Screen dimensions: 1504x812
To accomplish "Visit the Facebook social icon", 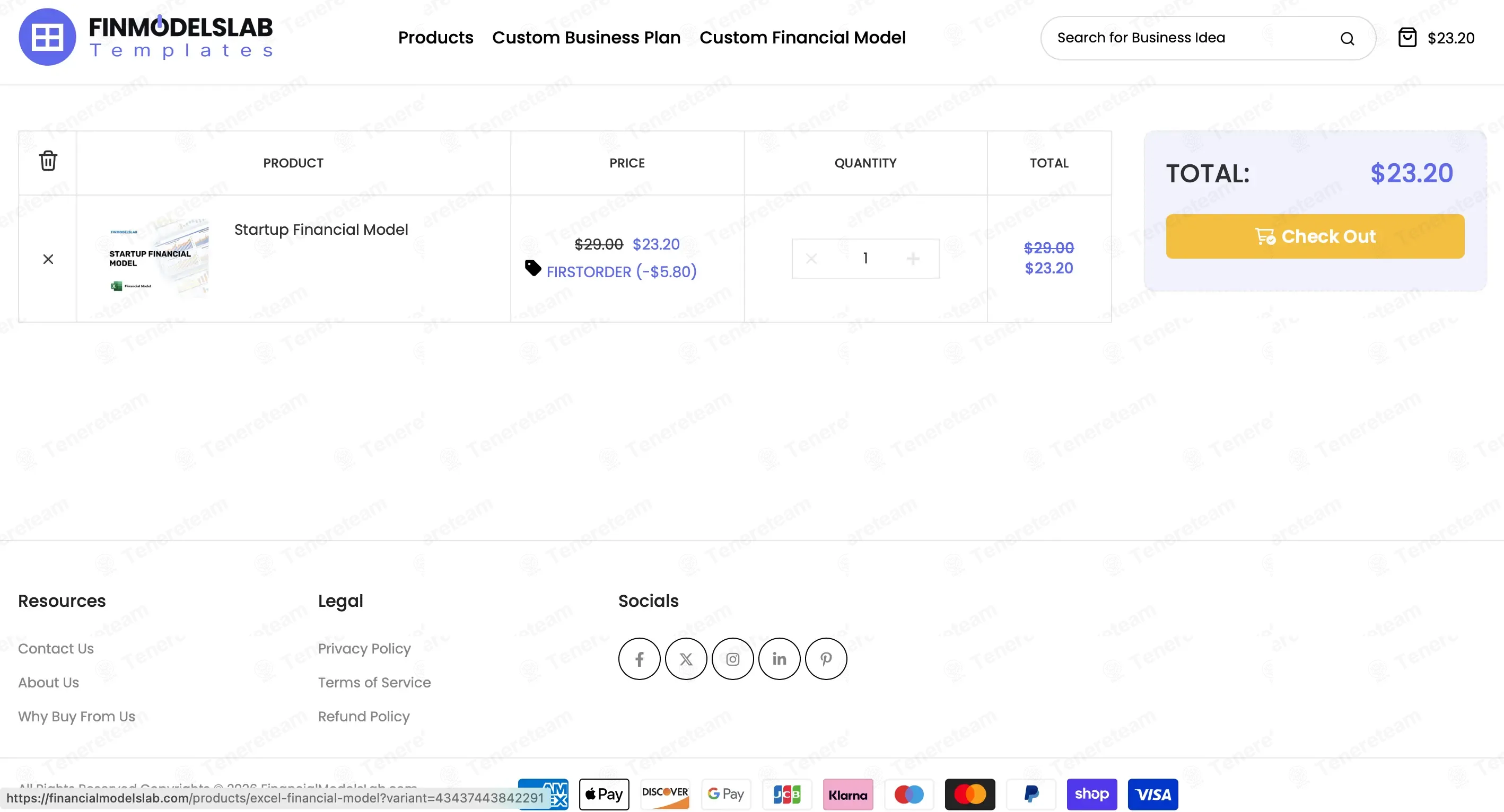I will tap(640, 659).
